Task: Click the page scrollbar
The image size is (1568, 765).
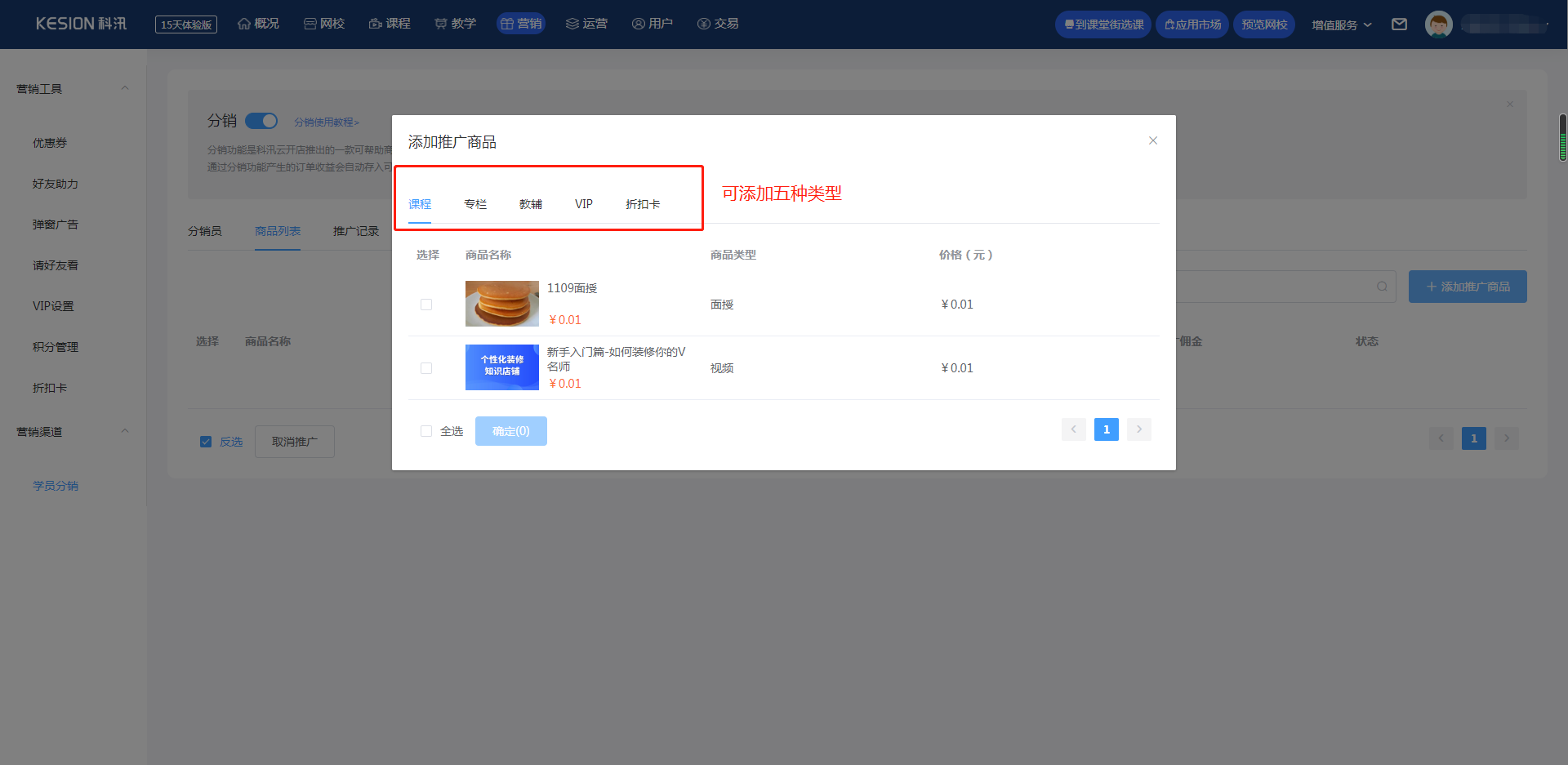Action: [x=1563, y=137]
